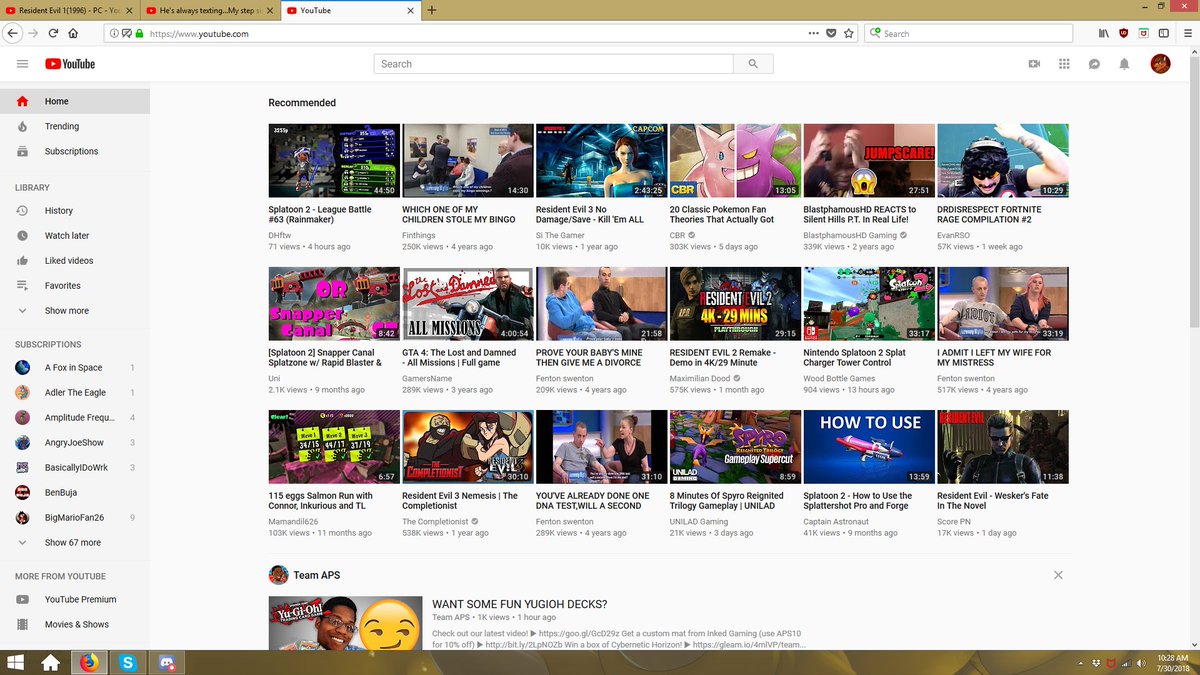Go back with the browser back arrow
The width and height of the screenshot is (1200, 675).
click(13, 33)
